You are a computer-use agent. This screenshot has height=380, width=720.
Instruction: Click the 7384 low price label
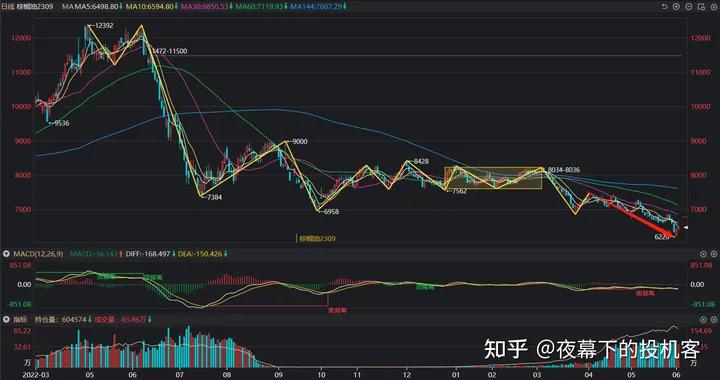tap(214, 197)
